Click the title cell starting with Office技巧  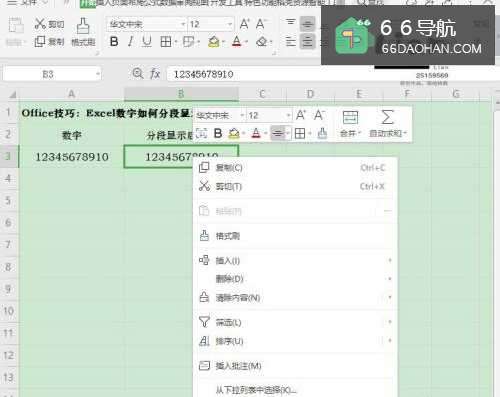[x=107, y=113]
